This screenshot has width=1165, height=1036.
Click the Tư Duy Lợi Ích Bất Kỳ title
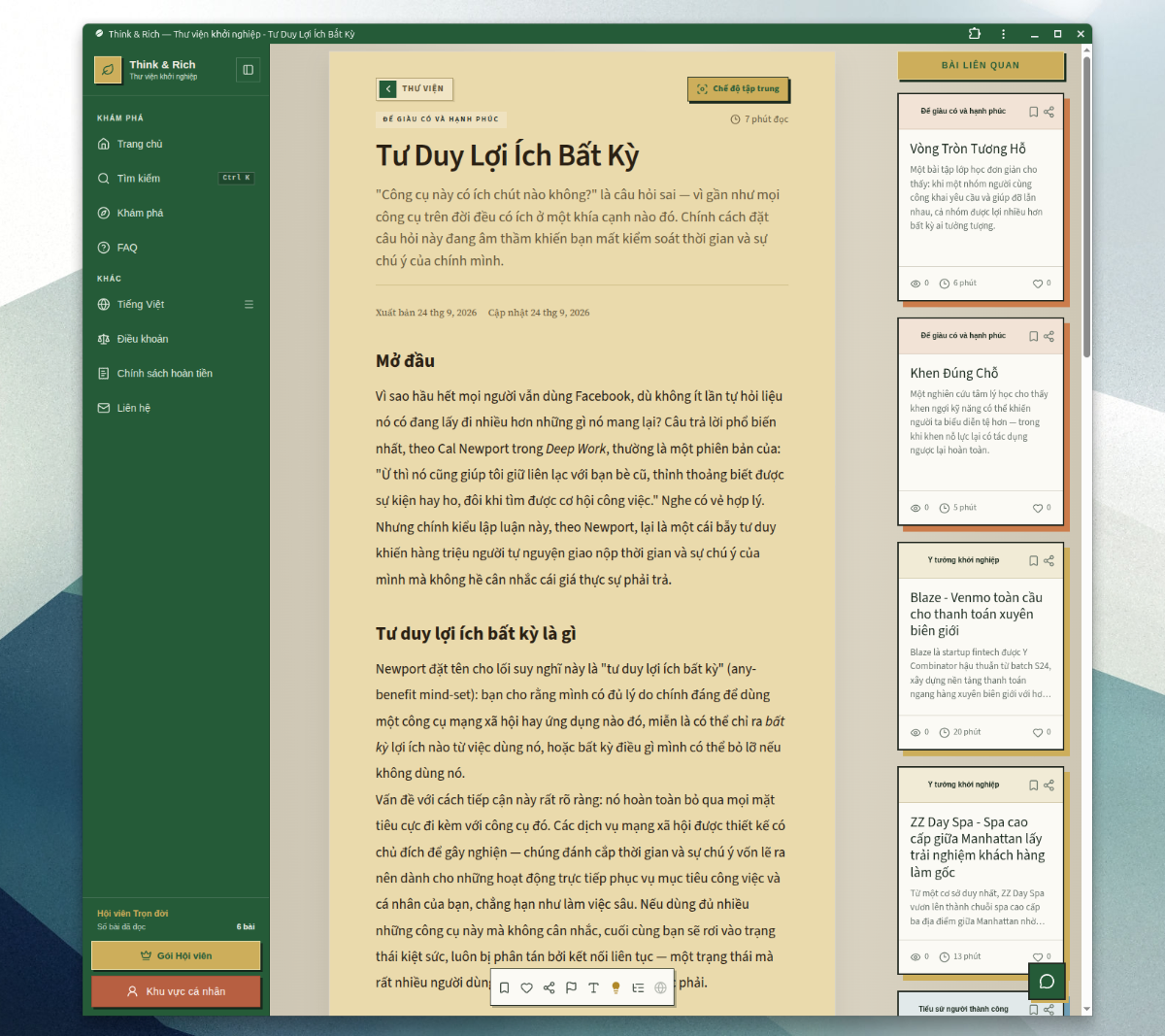[x=508, y=155]
